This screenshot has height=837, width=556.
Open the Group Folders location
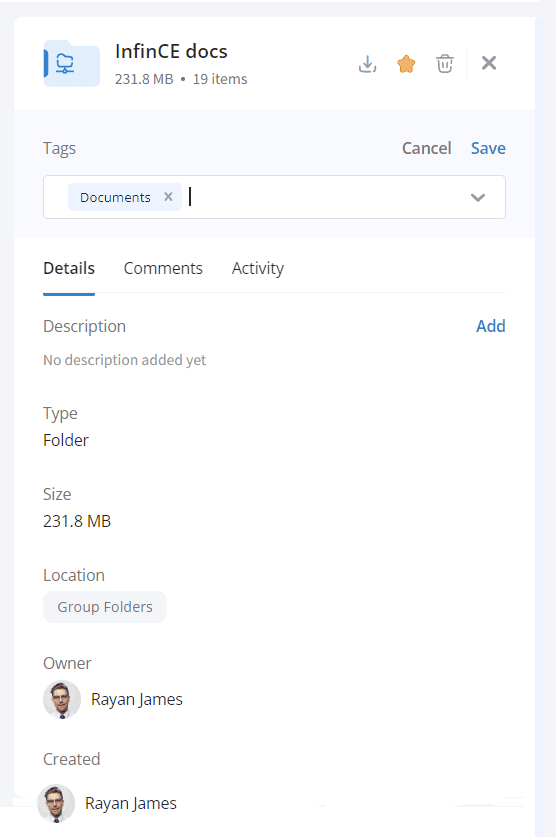tap(105, 607)
